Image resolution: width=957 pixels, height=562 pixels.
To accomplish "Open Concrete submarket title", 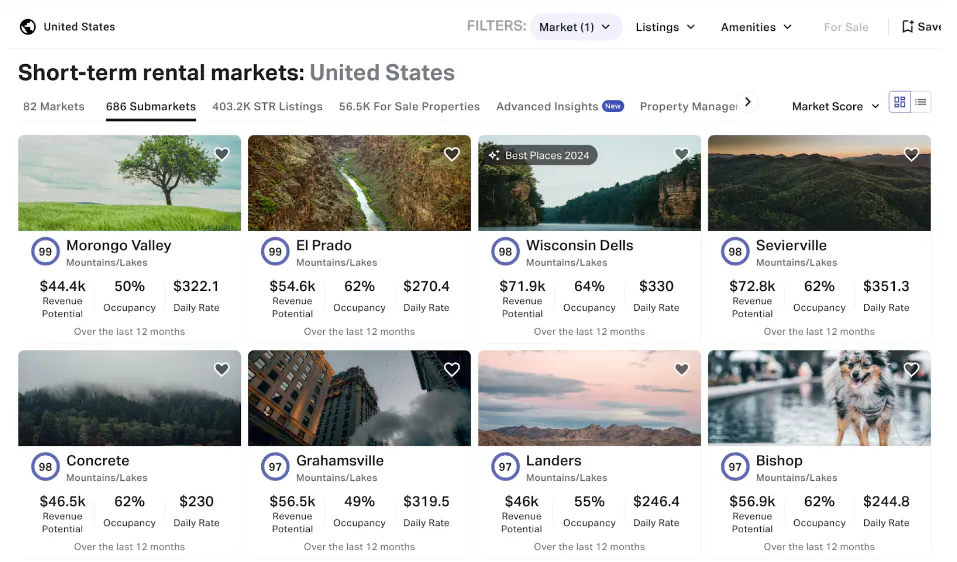I will click(x=98, y=461).
